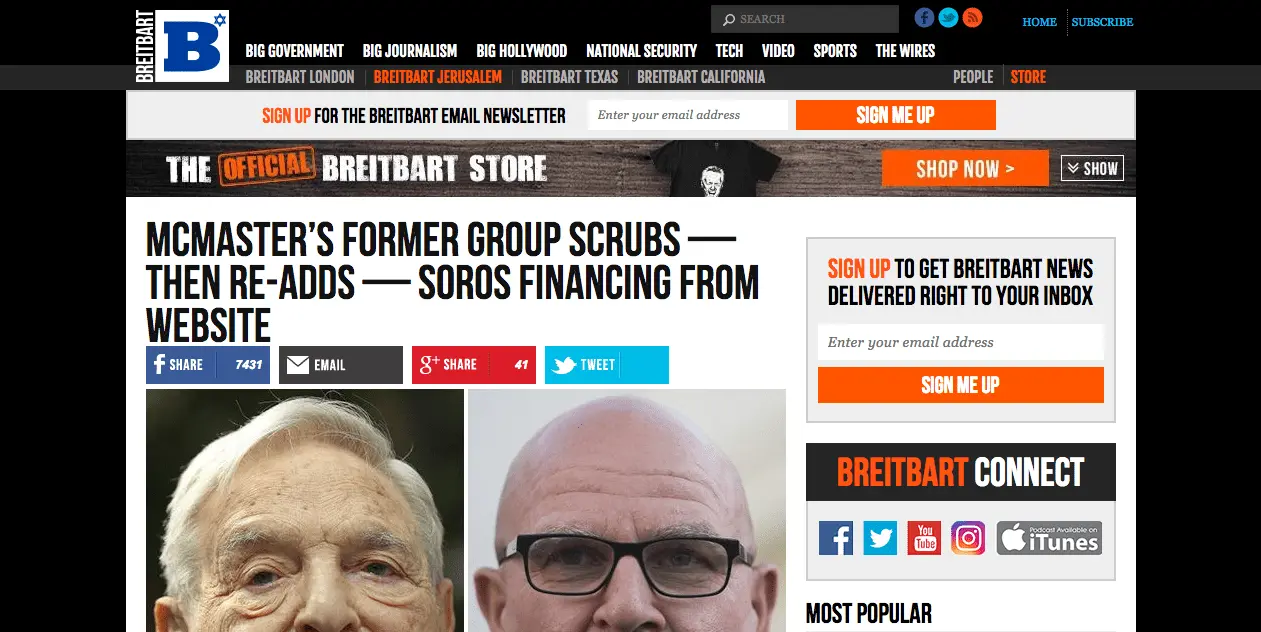The width and height of the screenshot is (1261, 632).
Task: Open RSS feed icon in header
Action: pos(972,18)
